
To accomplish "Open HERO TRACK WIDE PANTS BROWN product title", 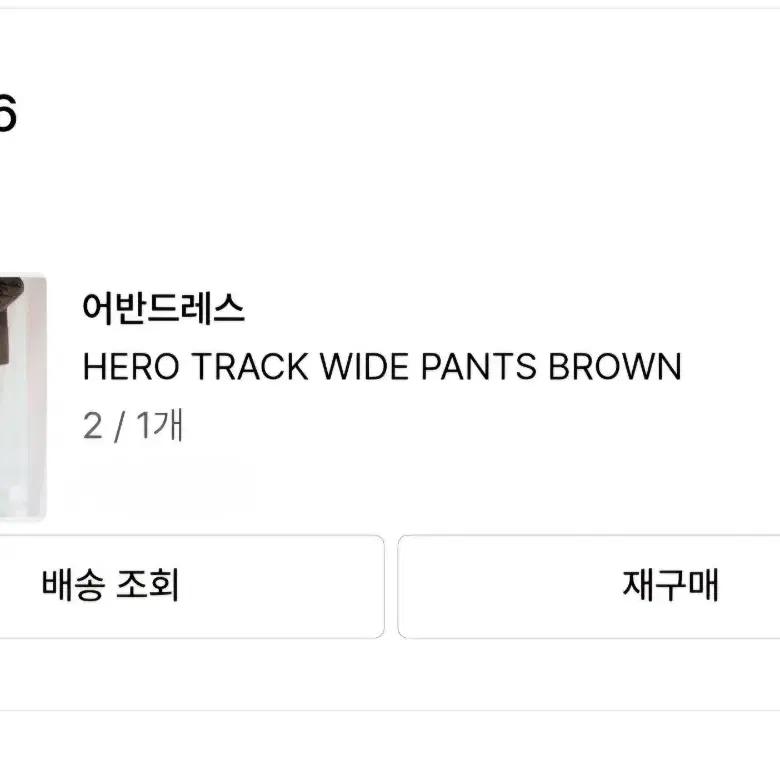I will pos(382,367).
